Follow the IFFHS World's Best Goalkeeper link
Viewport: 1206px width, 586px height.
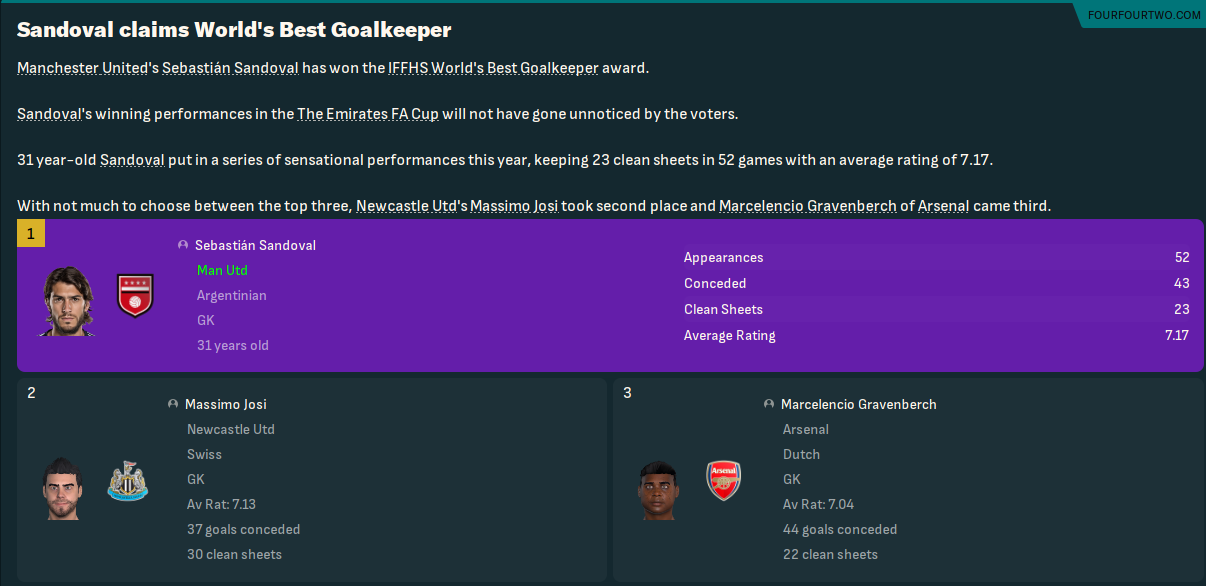point(493,68)
